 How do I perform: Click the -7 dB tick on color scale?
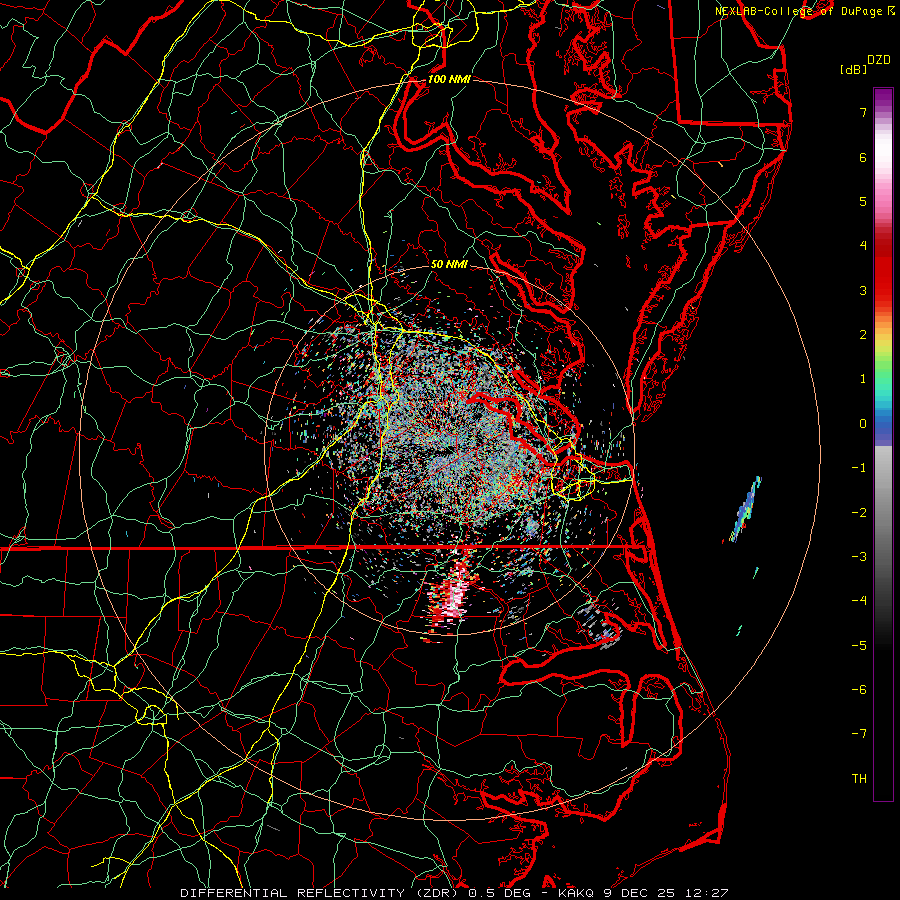tap(859, 734)
